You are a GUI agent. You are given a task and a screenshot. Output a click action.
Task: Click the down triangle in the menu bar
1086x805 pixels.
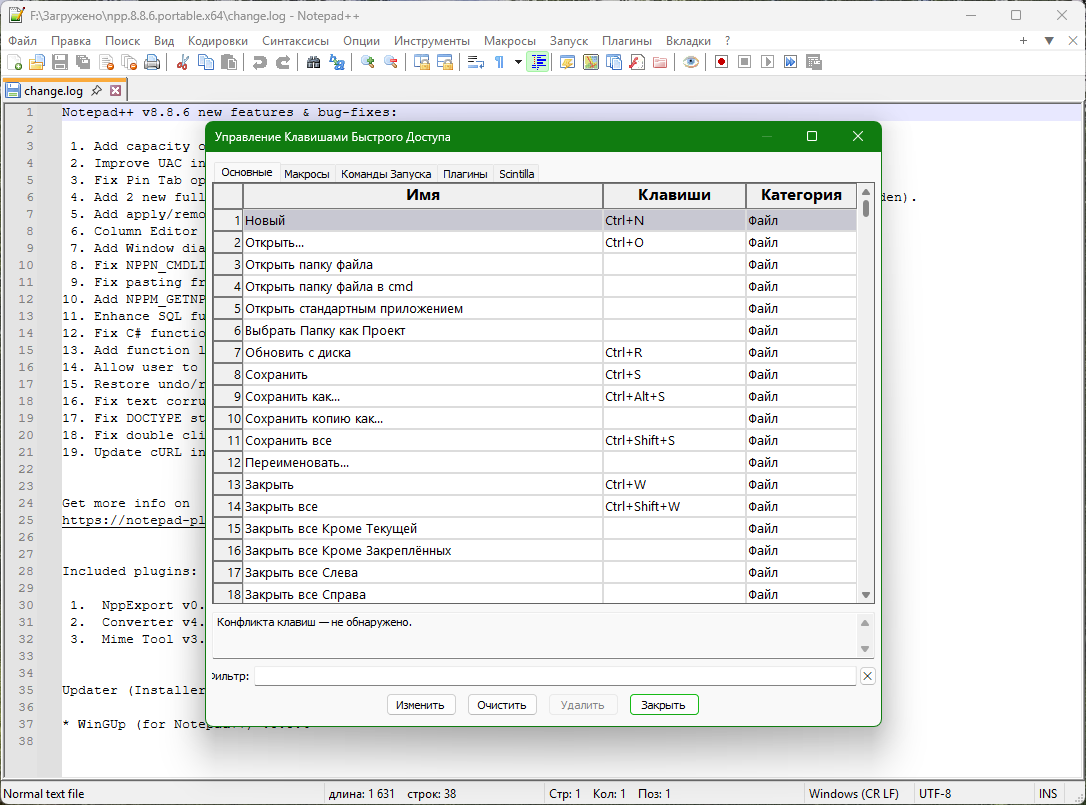(x=1049, y=41)
